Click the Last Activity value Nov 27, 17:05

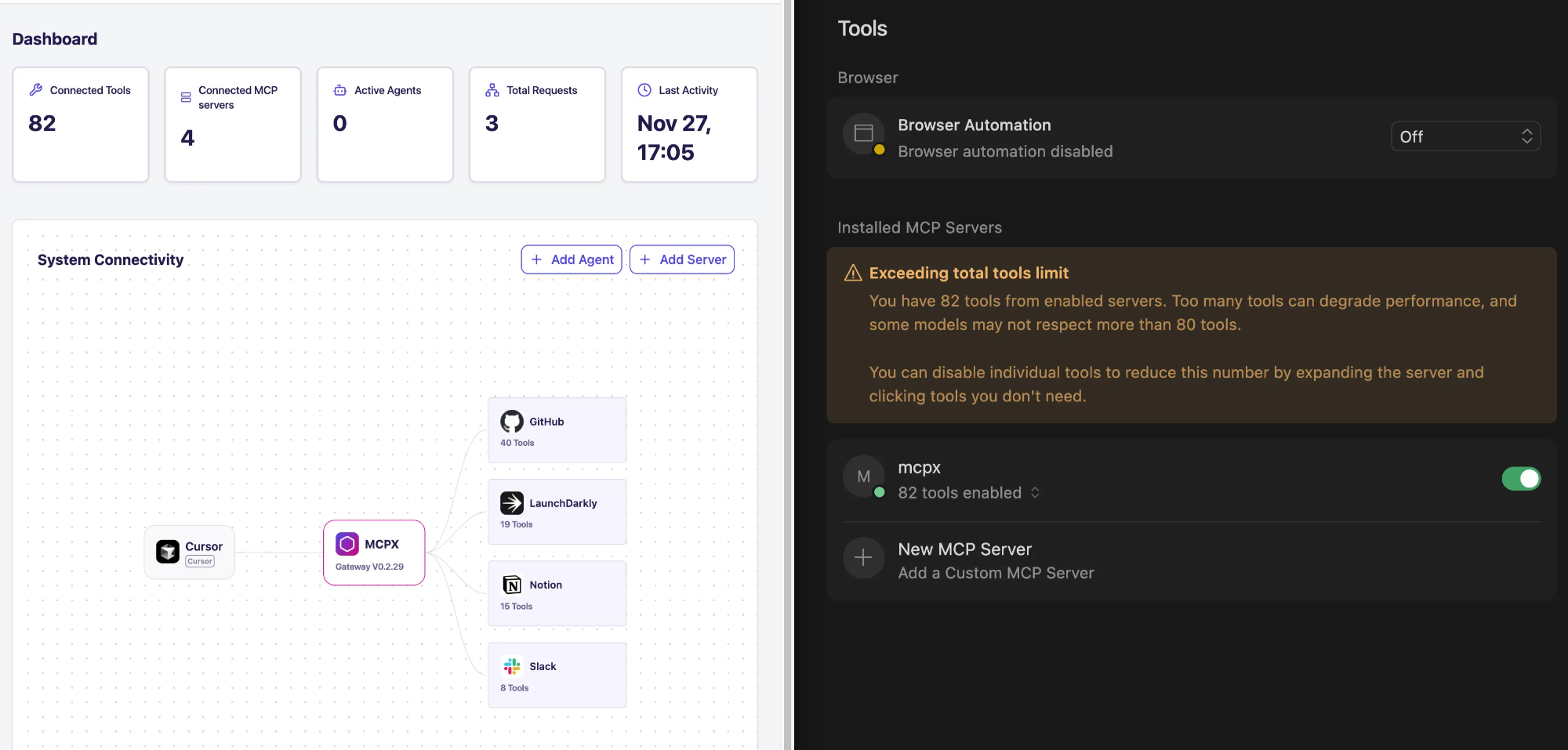674,138
